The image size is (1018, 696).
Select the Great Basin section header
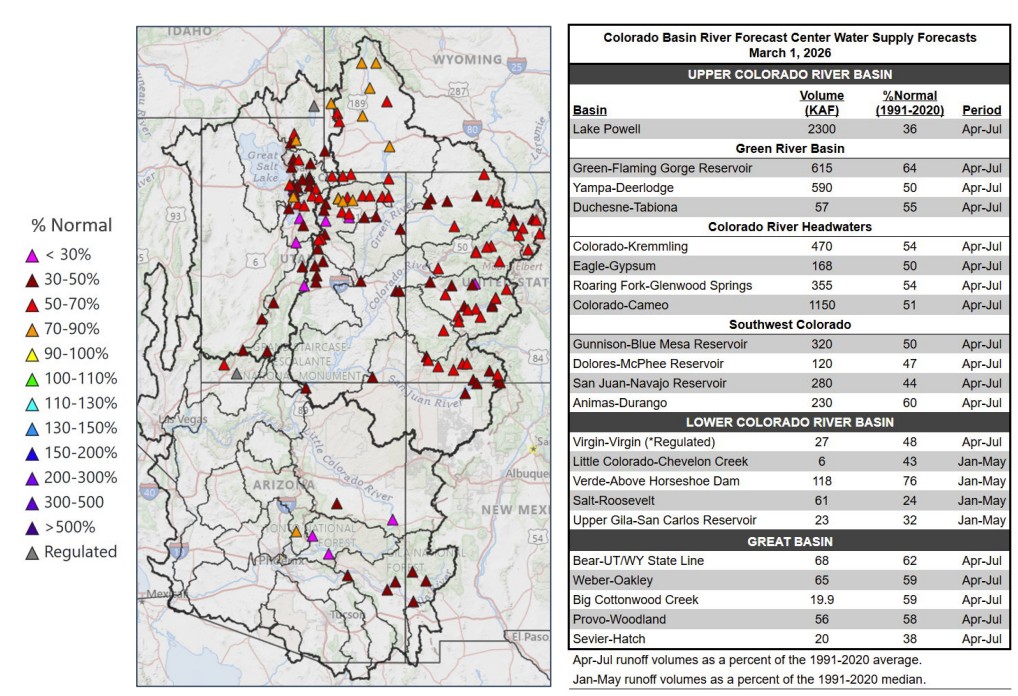789,541
